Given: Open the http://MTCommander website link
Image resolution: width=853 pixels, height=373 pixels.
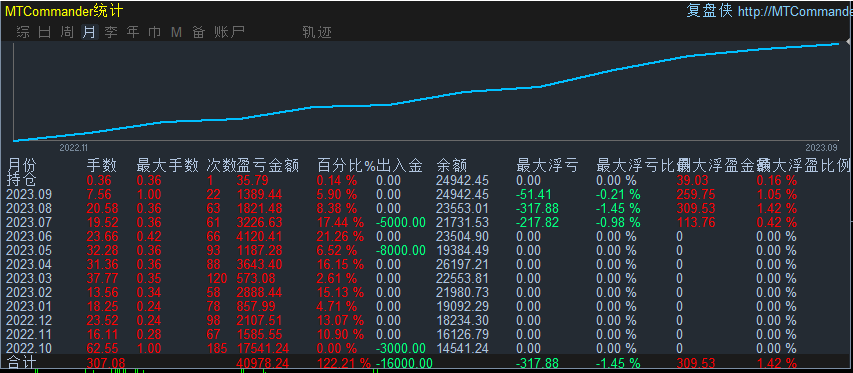Looking at the screenshot, I should tap(795, 11).
